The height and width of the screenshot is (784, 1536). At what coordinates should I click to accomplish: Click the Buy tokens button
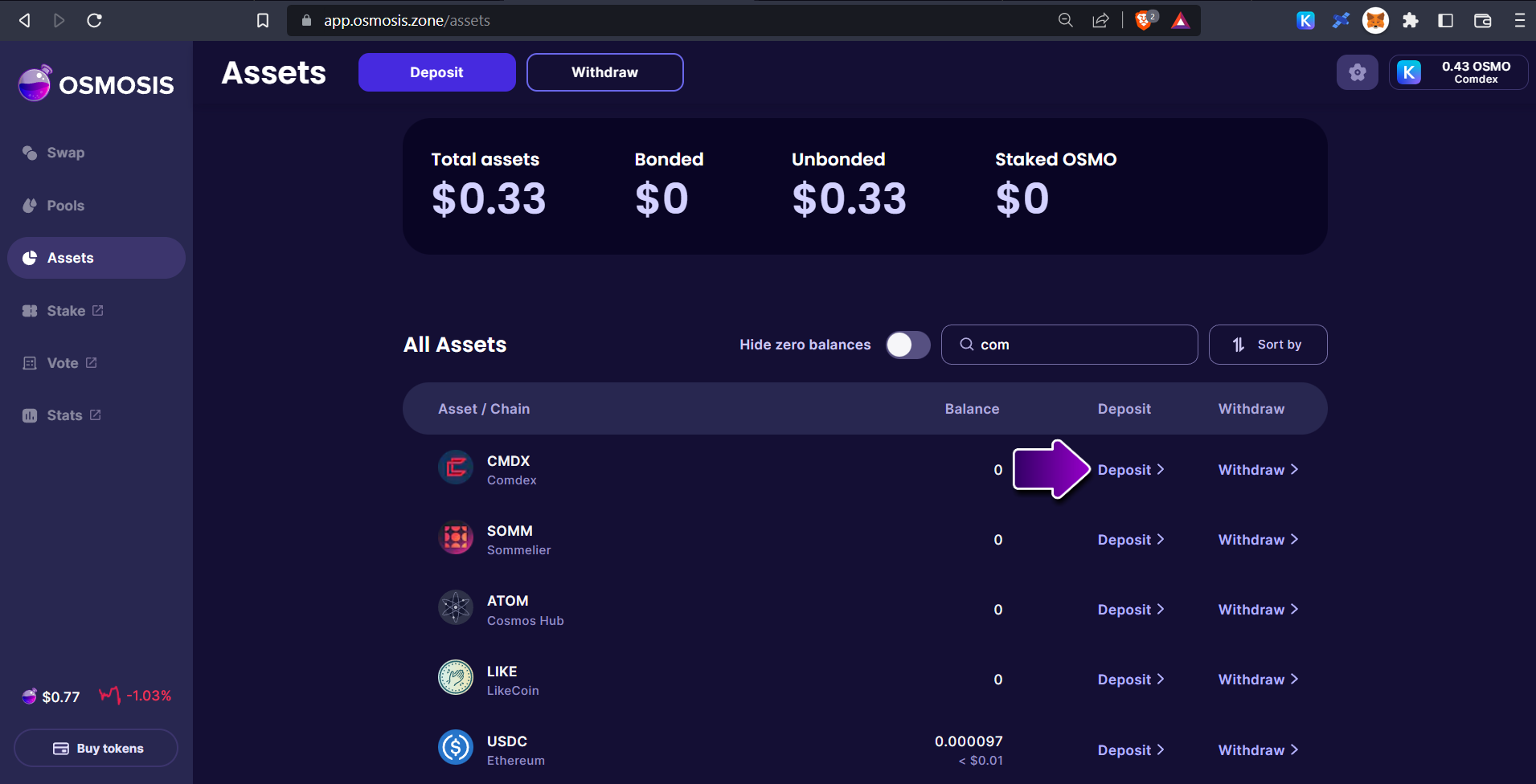point(96,748)
